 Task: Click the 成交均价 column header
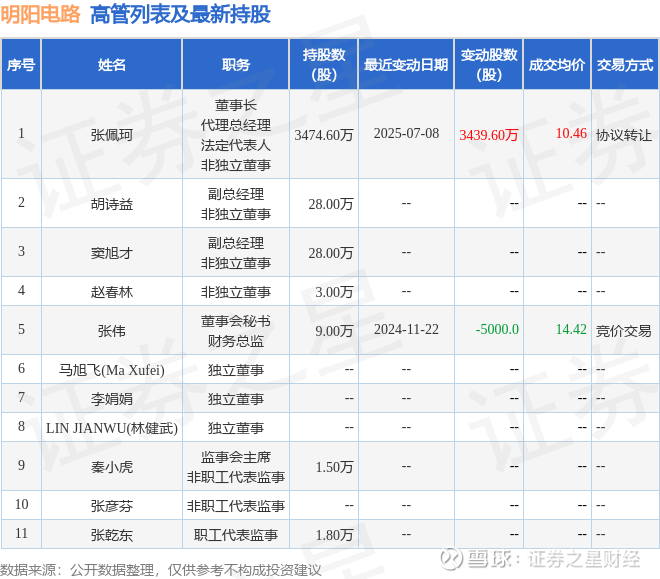tap(557, 64)
